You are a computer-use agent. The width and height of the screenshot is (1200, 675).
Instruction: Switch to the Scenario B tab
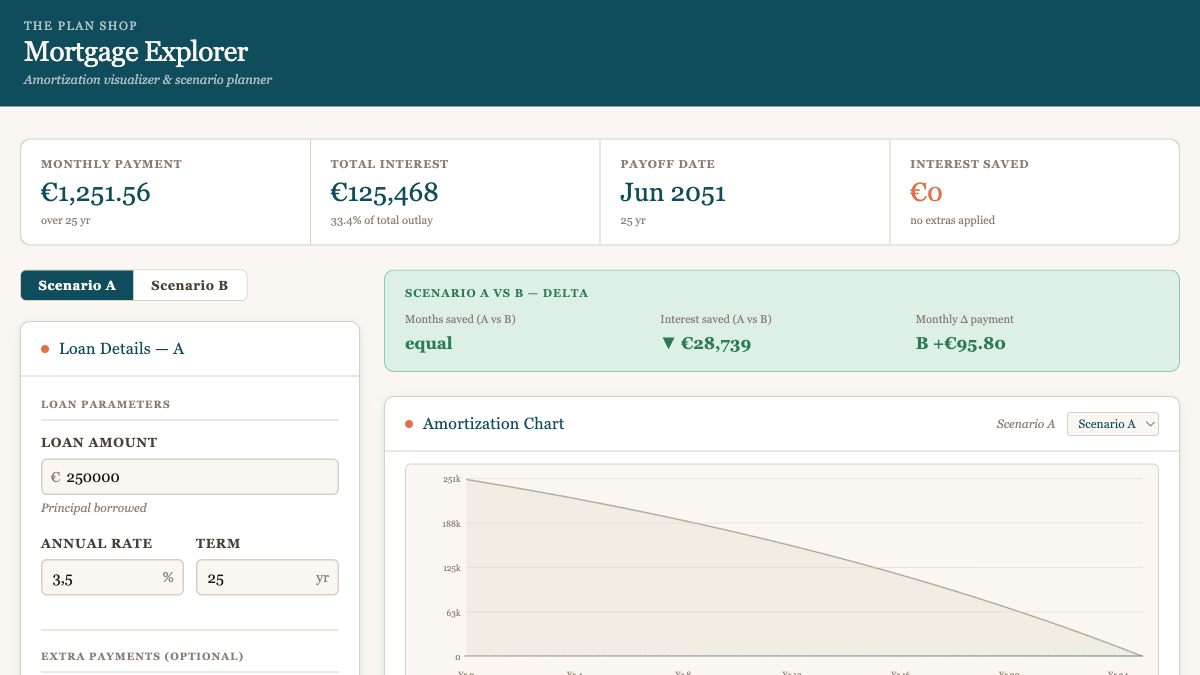point(190,285)
